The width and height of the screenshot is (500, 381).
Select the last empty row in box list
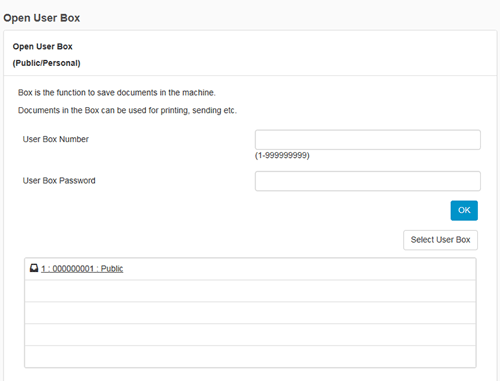tap(250, 356)
